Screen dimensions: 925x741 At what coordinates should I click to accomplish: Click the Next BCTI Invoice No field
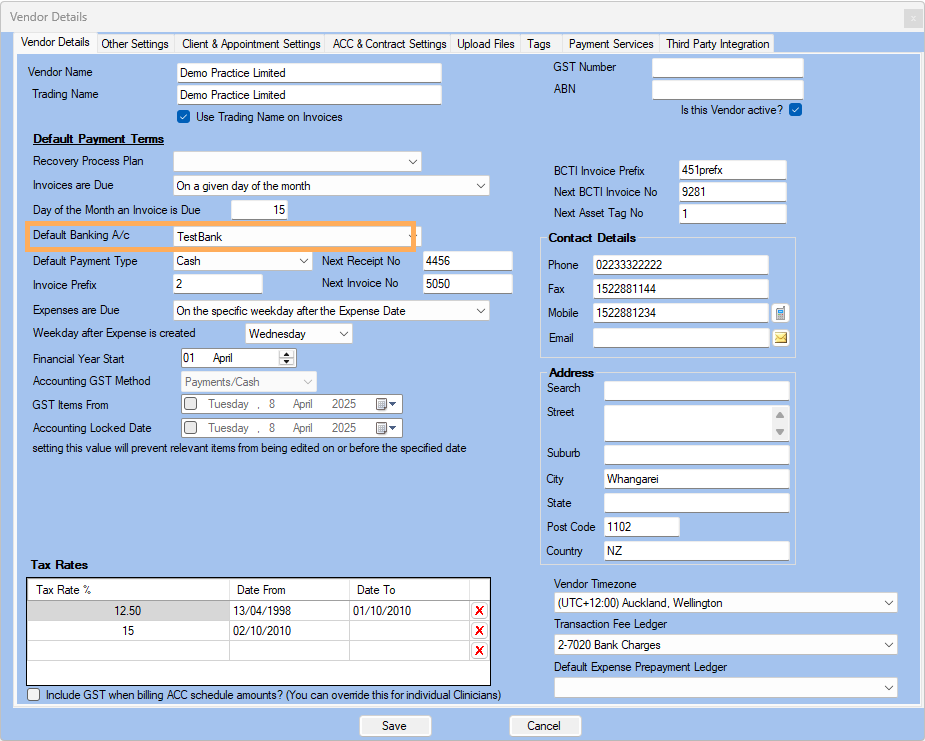tap(733, 192)
